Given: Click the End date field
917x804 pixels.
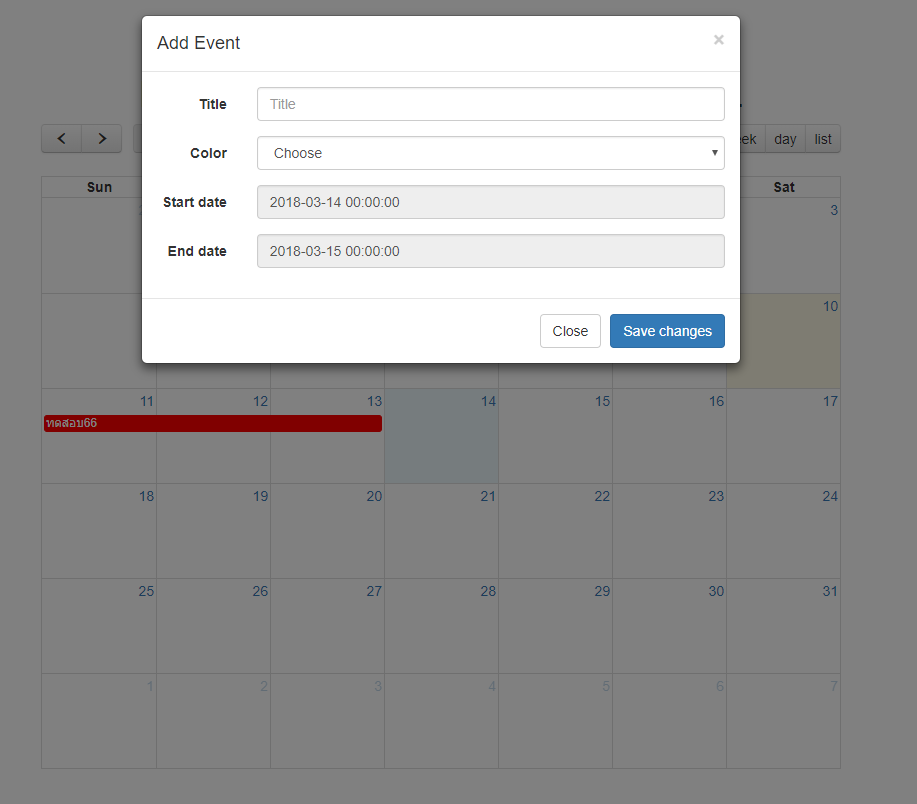Looking at the screenshot, I should [491, 251].
